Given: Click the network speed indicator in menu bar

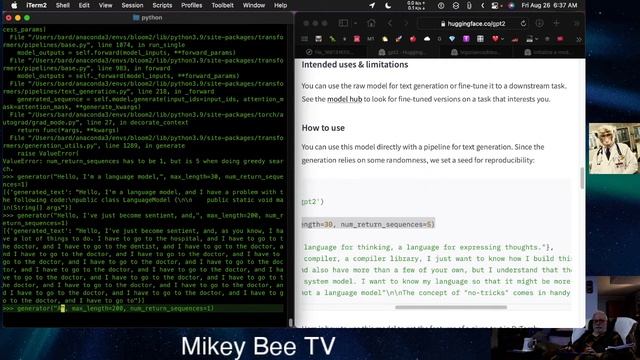Looking at the screenshot, I should 416,5.
